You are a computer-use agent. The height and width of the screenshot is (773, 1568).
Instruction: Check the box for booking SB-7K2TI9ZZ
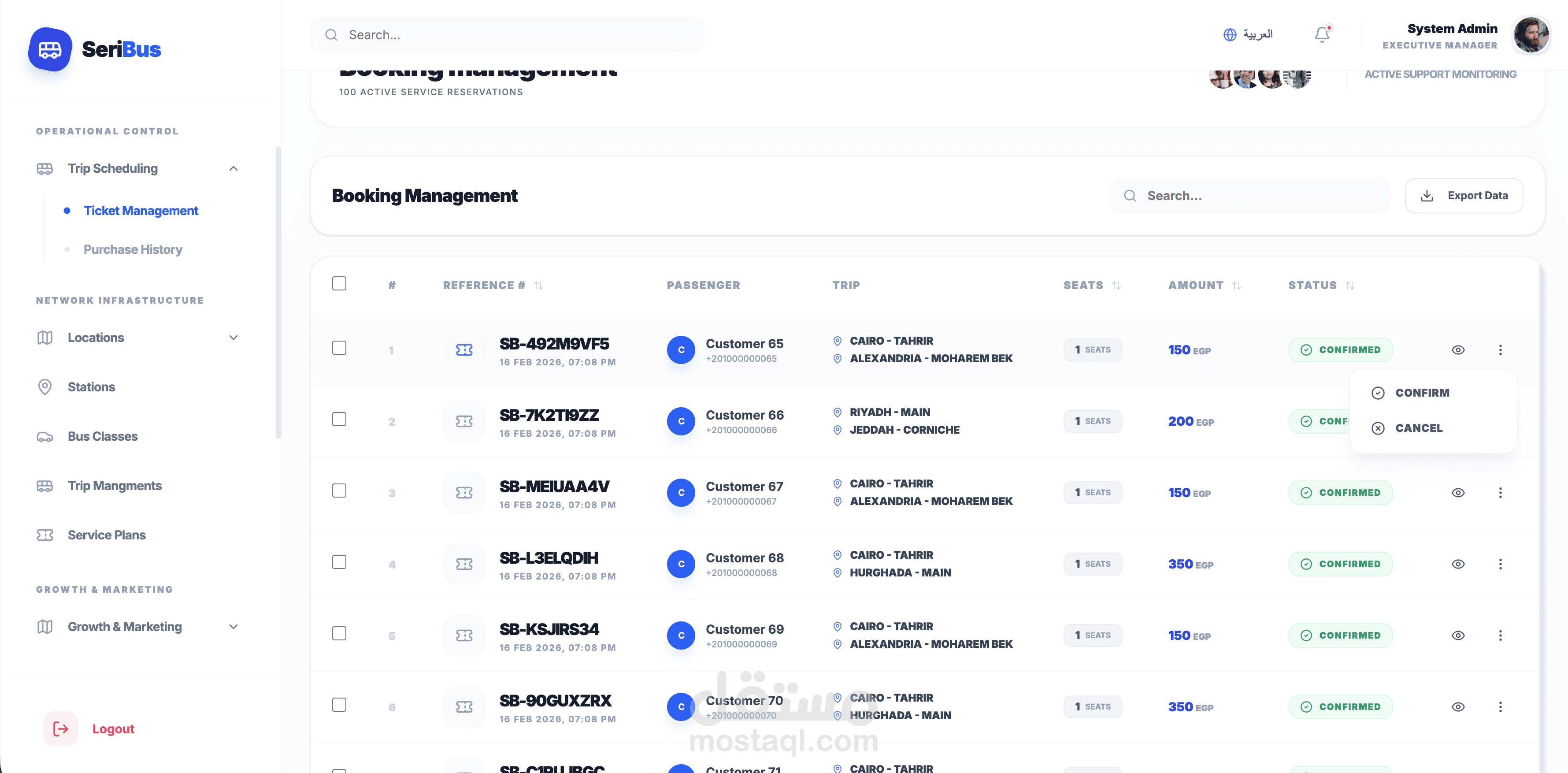(339, 420)
